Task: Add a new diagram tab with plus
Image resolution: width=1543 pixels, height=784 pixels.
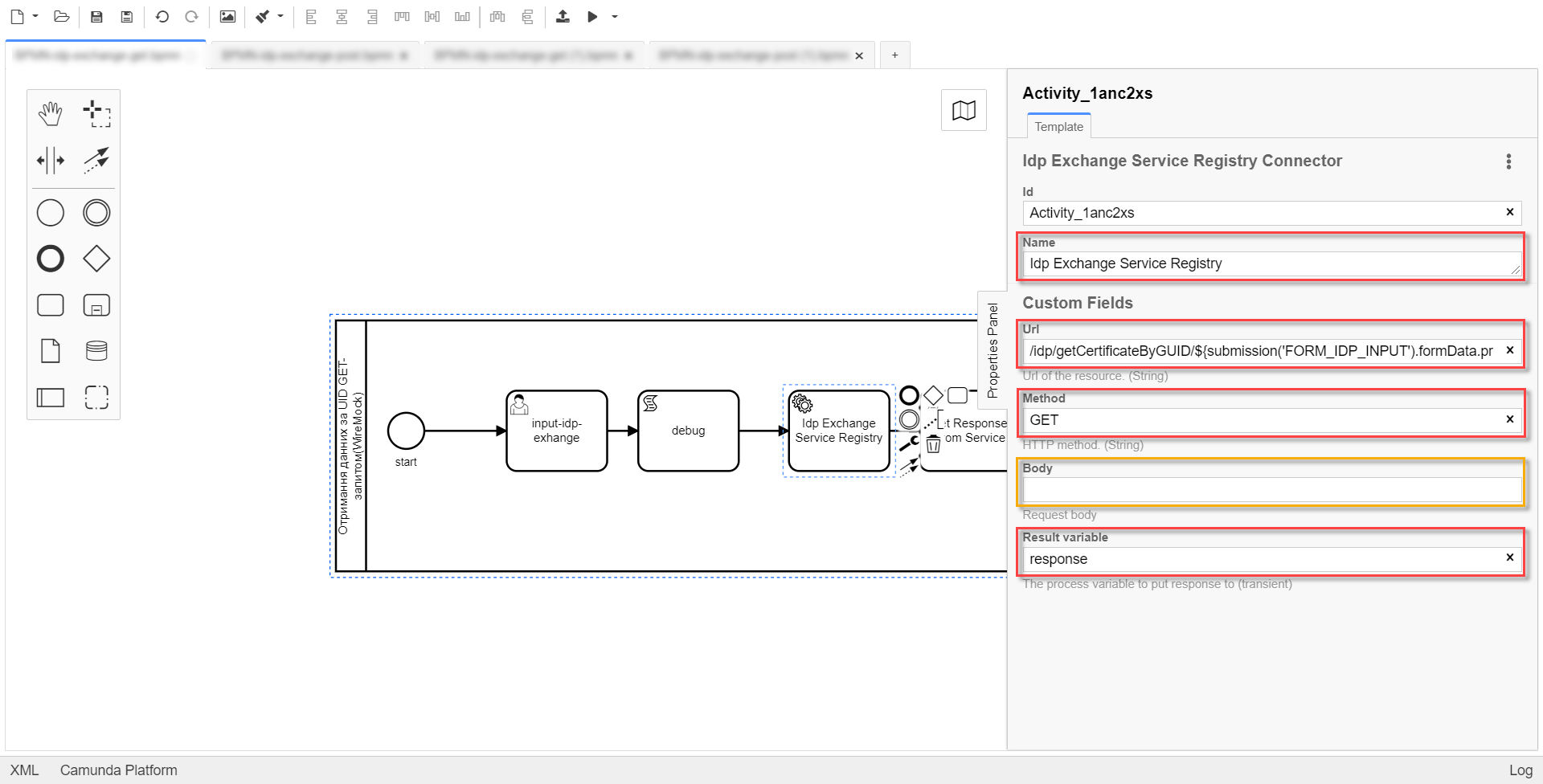Action: coord(894,55)
